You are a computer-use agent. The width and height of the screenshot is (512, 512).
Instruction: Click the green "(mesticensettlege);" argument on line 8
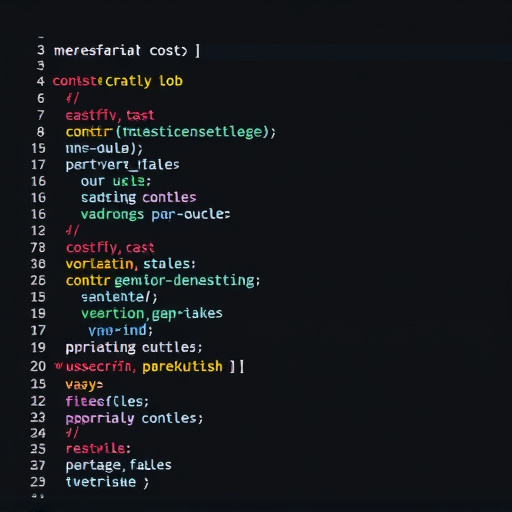coord(196,132)
